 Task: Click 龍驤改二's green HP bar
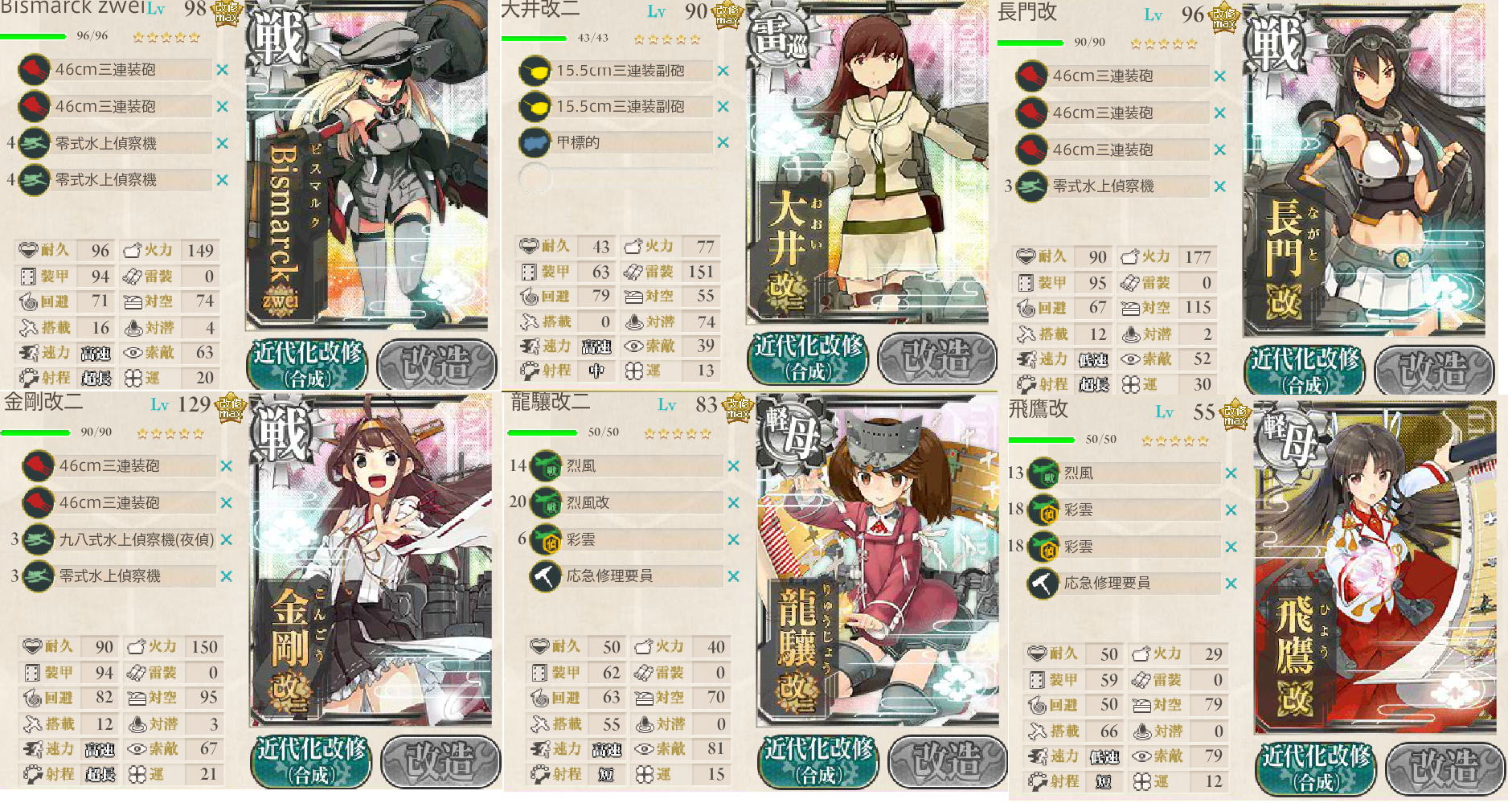click(x=543, y=432)
